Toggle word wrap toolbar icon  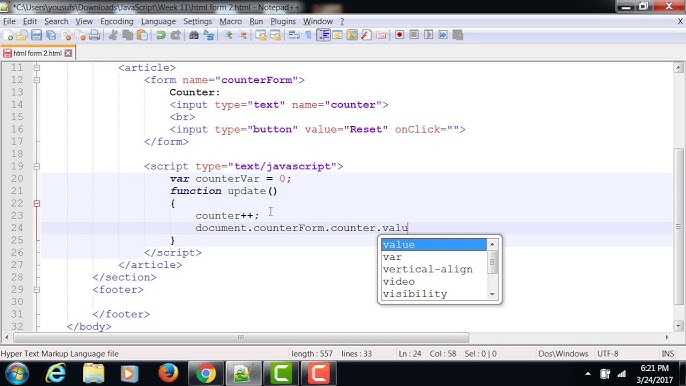point(294,35)
